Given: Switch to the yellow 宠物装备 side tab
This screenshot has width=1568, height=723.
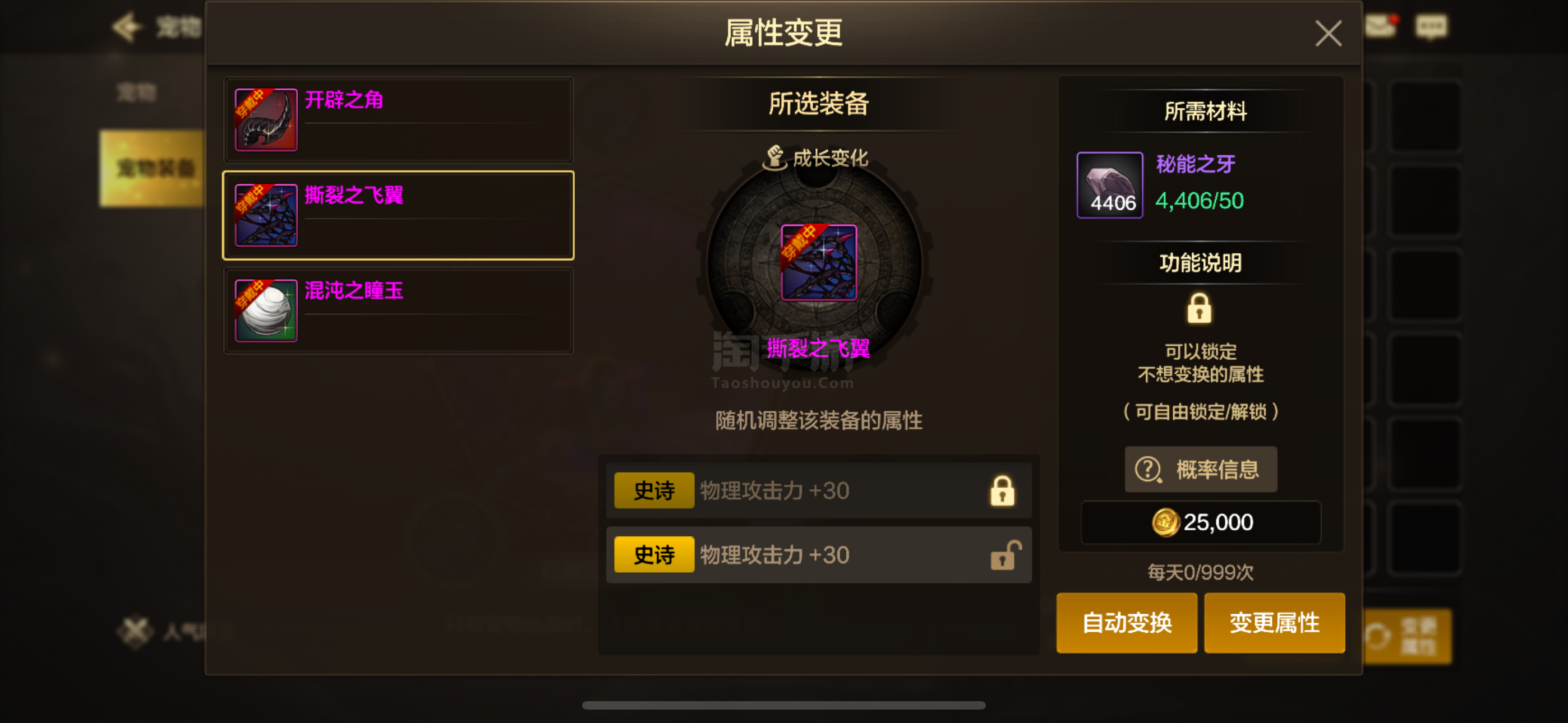Looking at the screenshot, I should (x=152, y=168).
